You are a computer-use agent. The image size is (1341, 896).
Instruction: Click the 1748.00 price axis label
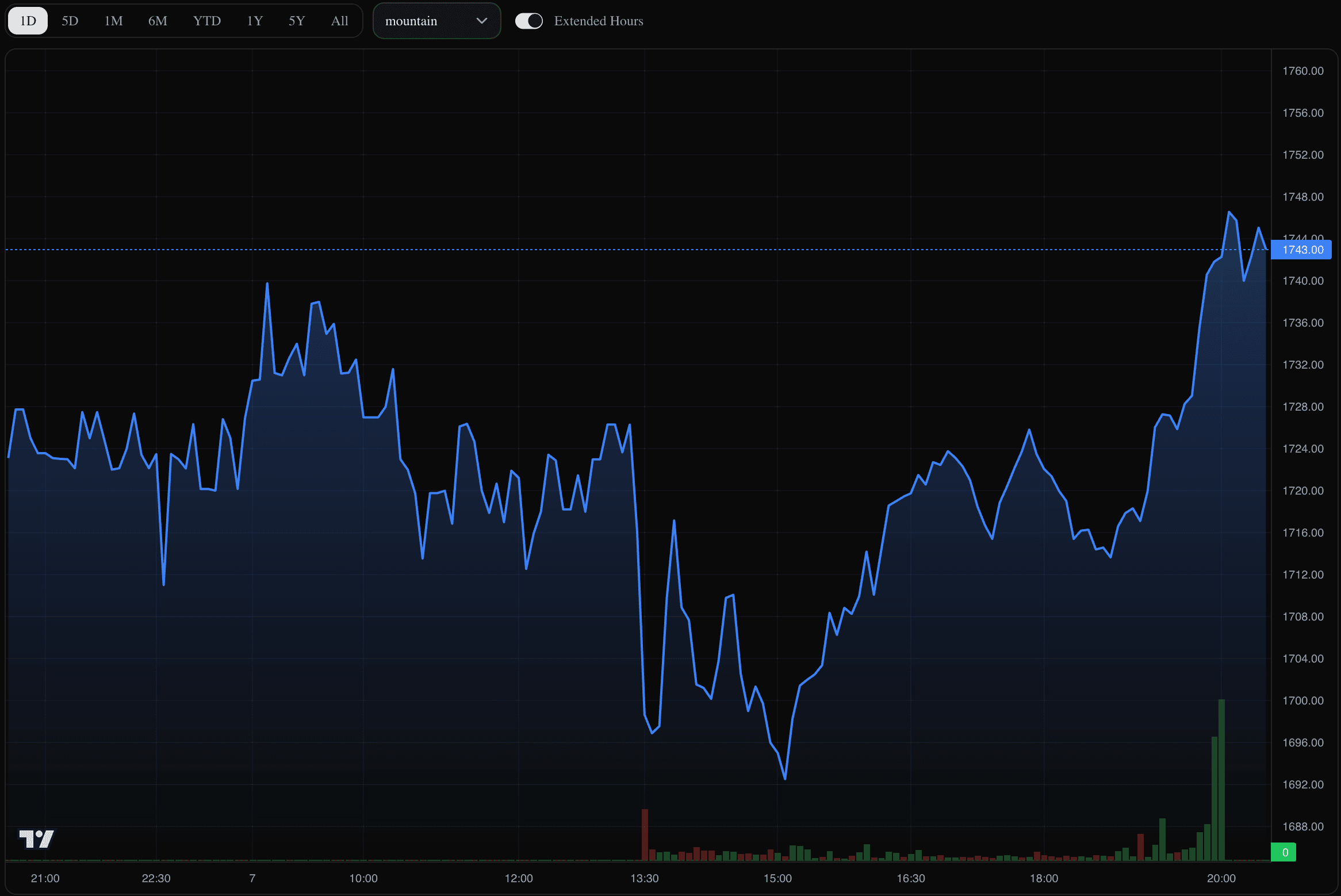pos(1303,197)
